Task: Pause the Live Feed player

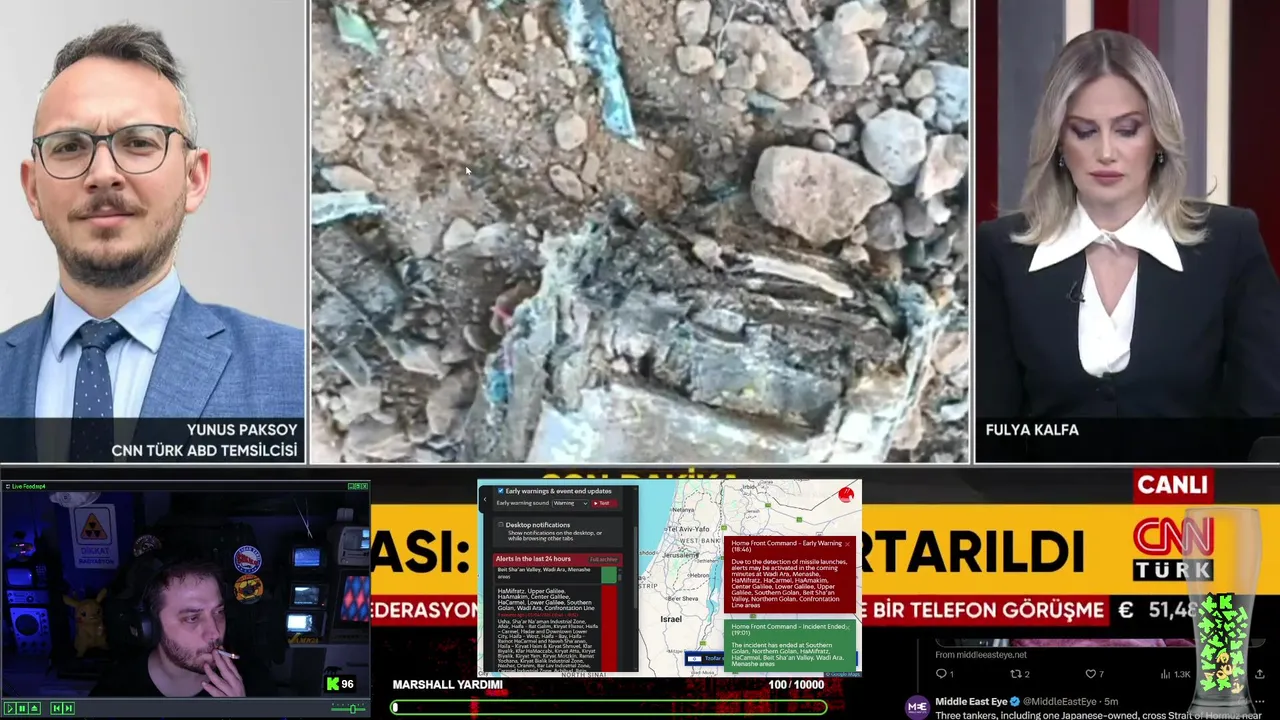Action: (x=22, y=709)
